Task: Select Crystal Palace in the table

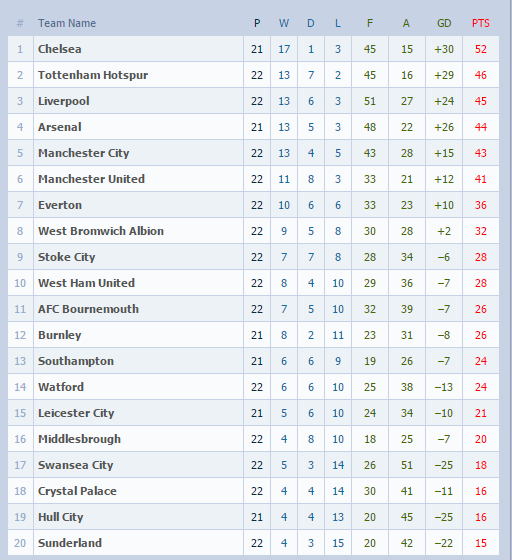Action: point(77,491)
